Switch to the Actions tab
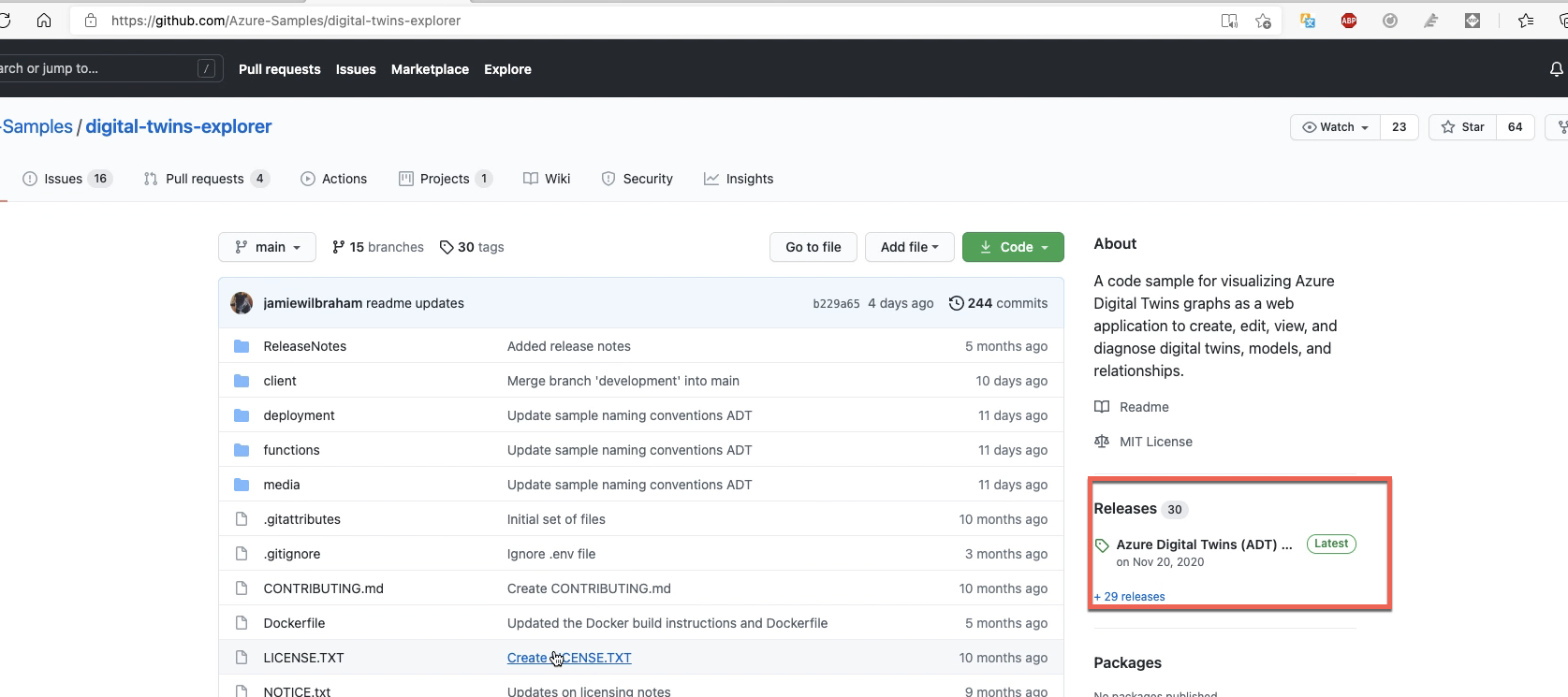Image resolution: width=1568 pixels, height=697 pixels. (x=333, y=179)
